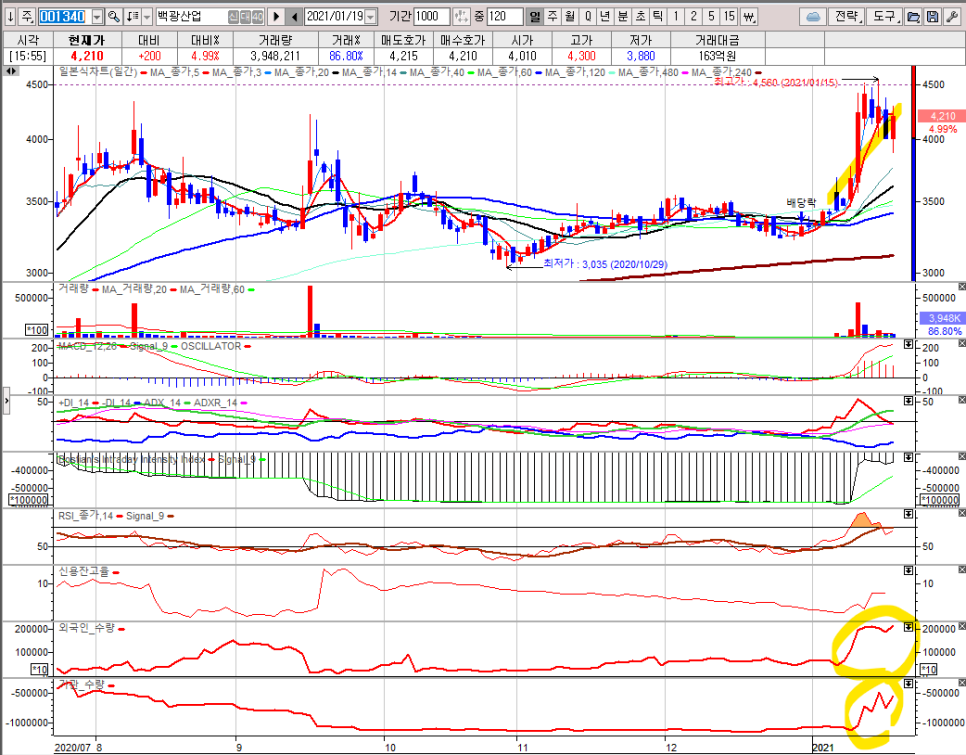Open the stock code 001340 dropdown
Screen dimensions: 966x755
click(x=97, y=17)
